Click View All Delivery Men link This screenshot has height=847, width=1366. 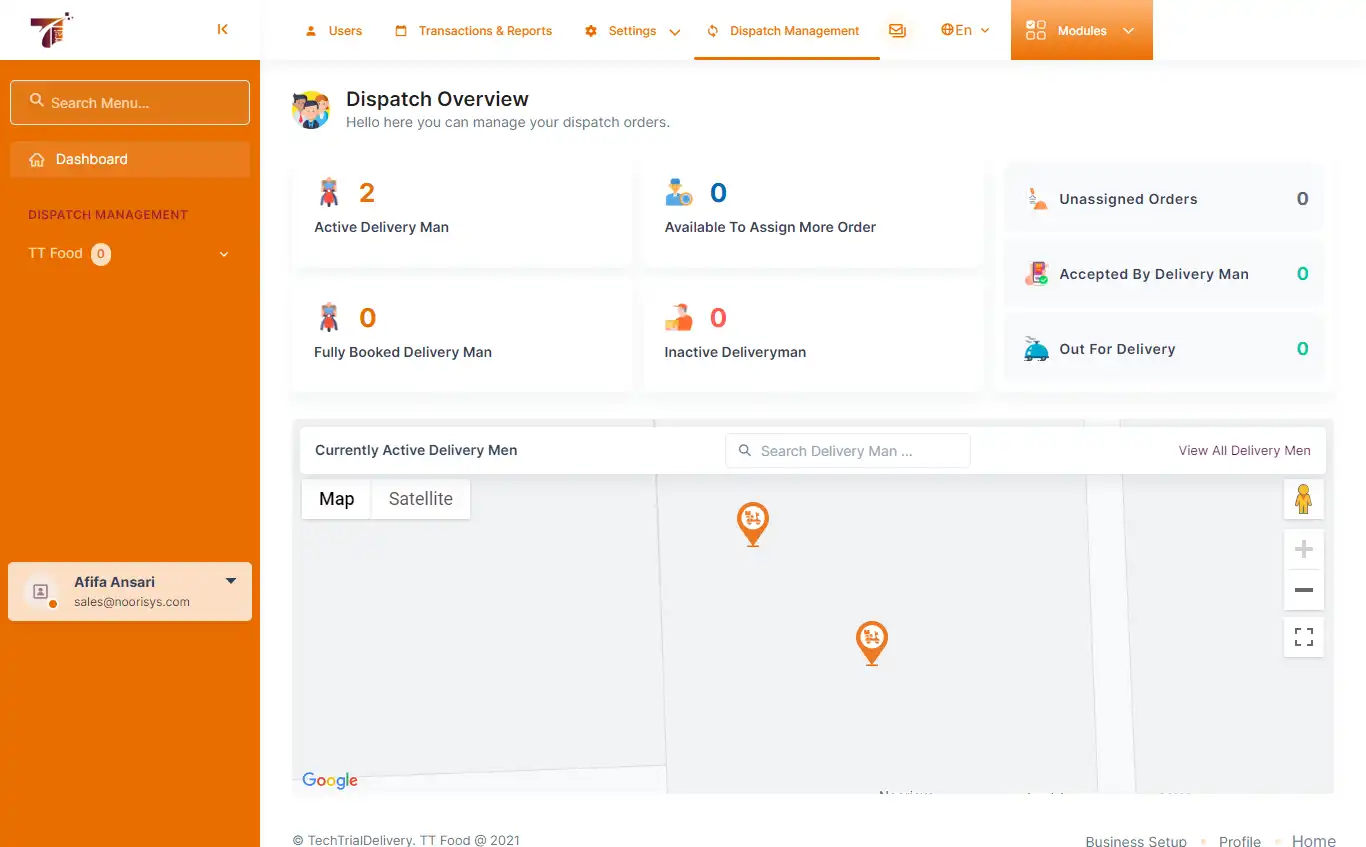[1244, 450]
